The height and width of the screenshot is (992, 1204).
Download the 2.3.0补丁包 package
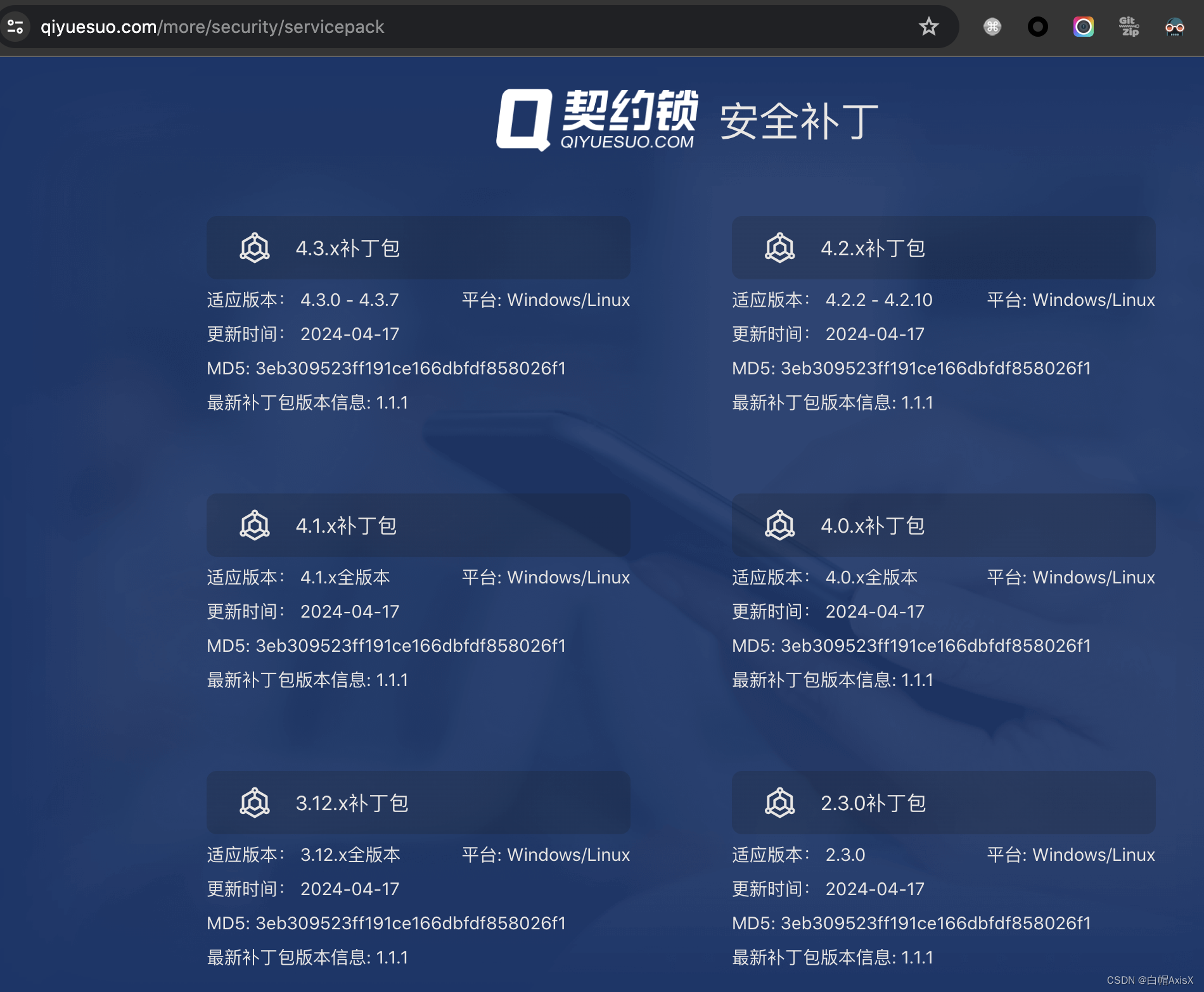click(x=944, y=803)
